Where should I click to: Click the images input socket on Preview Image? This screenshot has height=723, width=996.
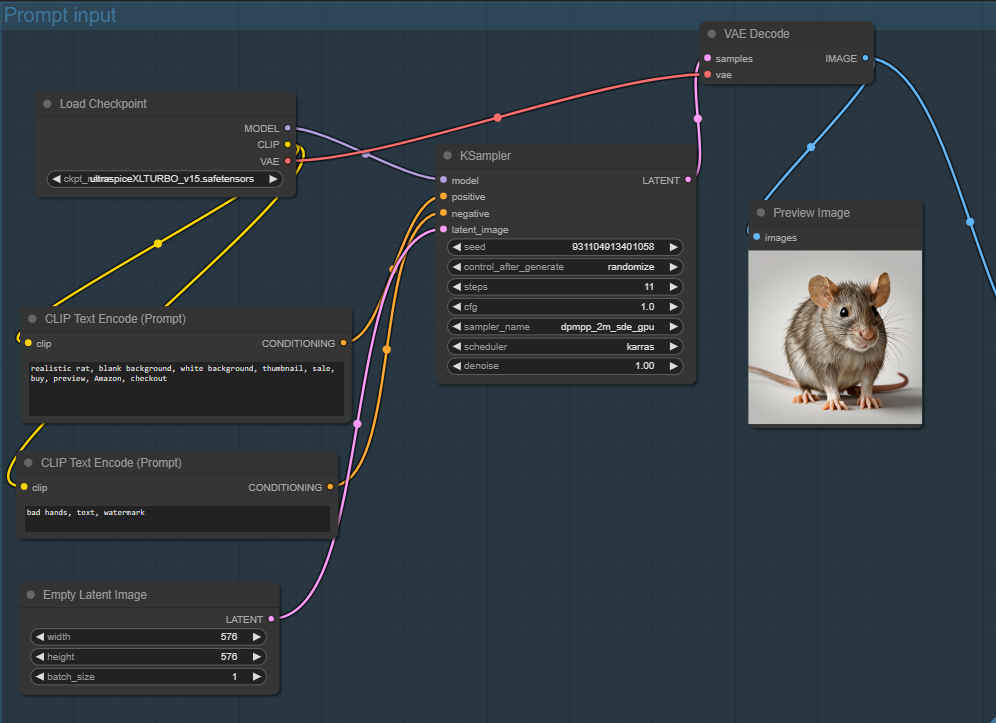pos(757,237)
